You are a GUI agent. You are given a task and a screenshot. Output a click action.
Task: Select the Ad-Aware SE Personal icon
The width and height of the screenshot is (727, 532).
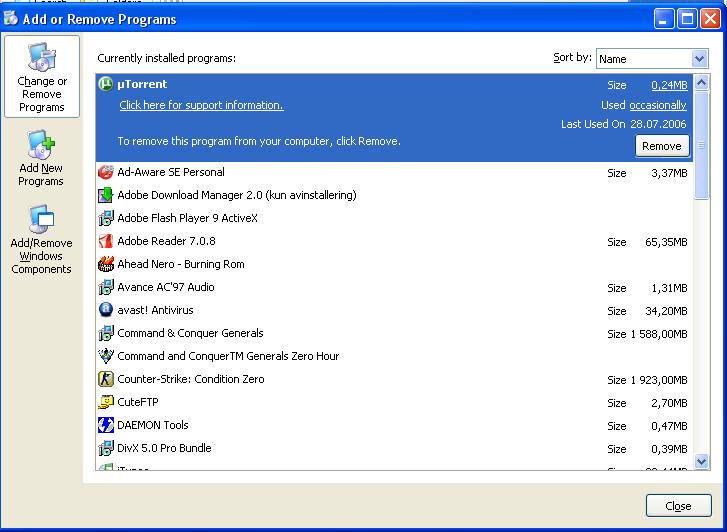106,172
